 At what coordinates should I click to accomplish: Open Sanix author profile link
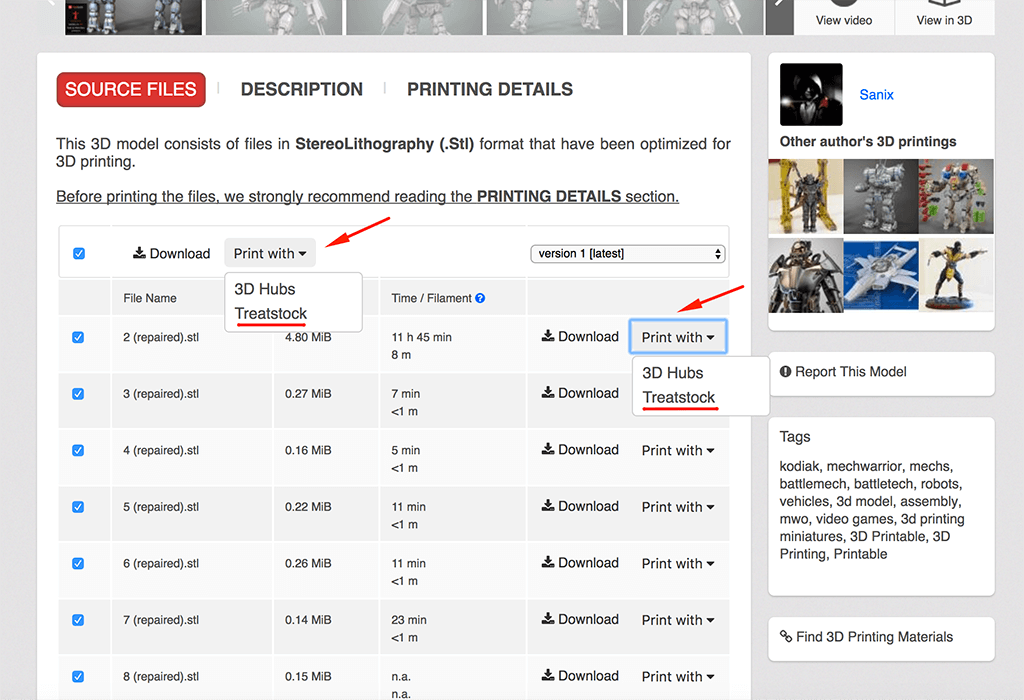point(876,95)
